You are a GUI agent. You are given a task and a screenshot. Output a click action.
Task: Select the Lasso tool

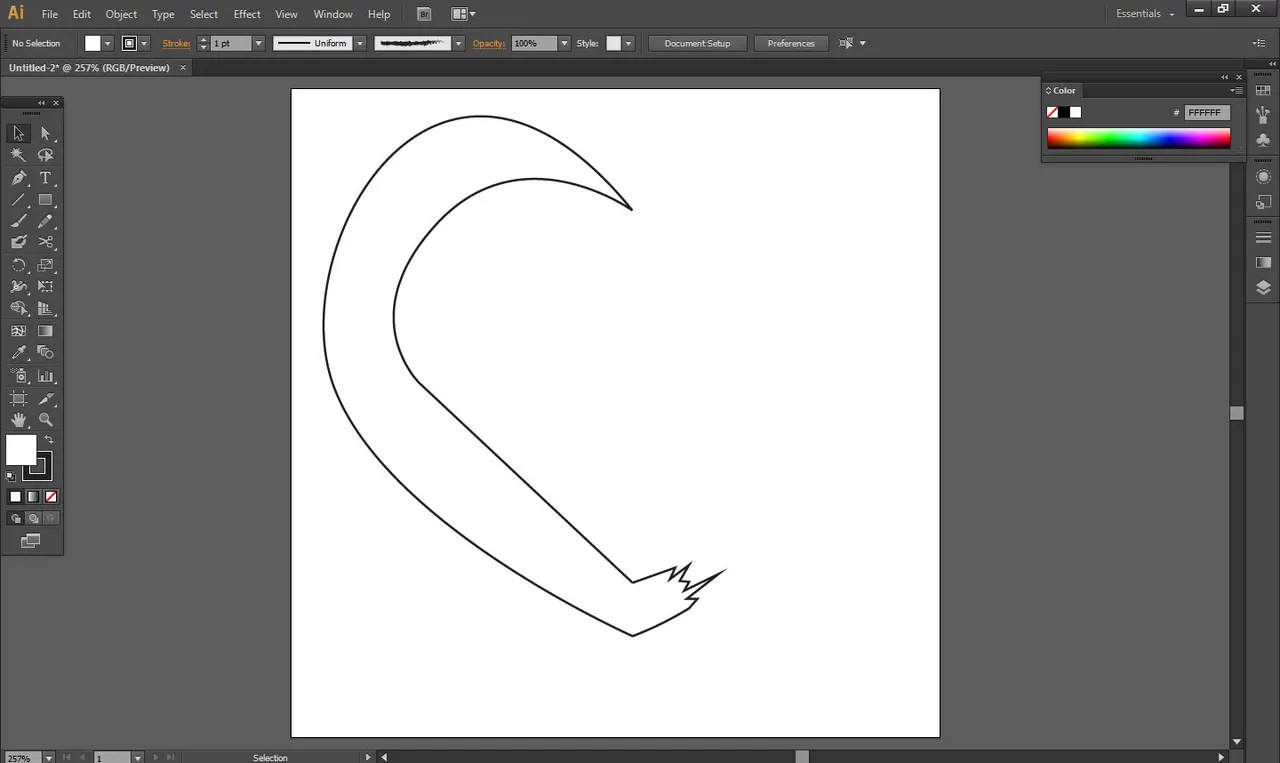coord(45,155)
